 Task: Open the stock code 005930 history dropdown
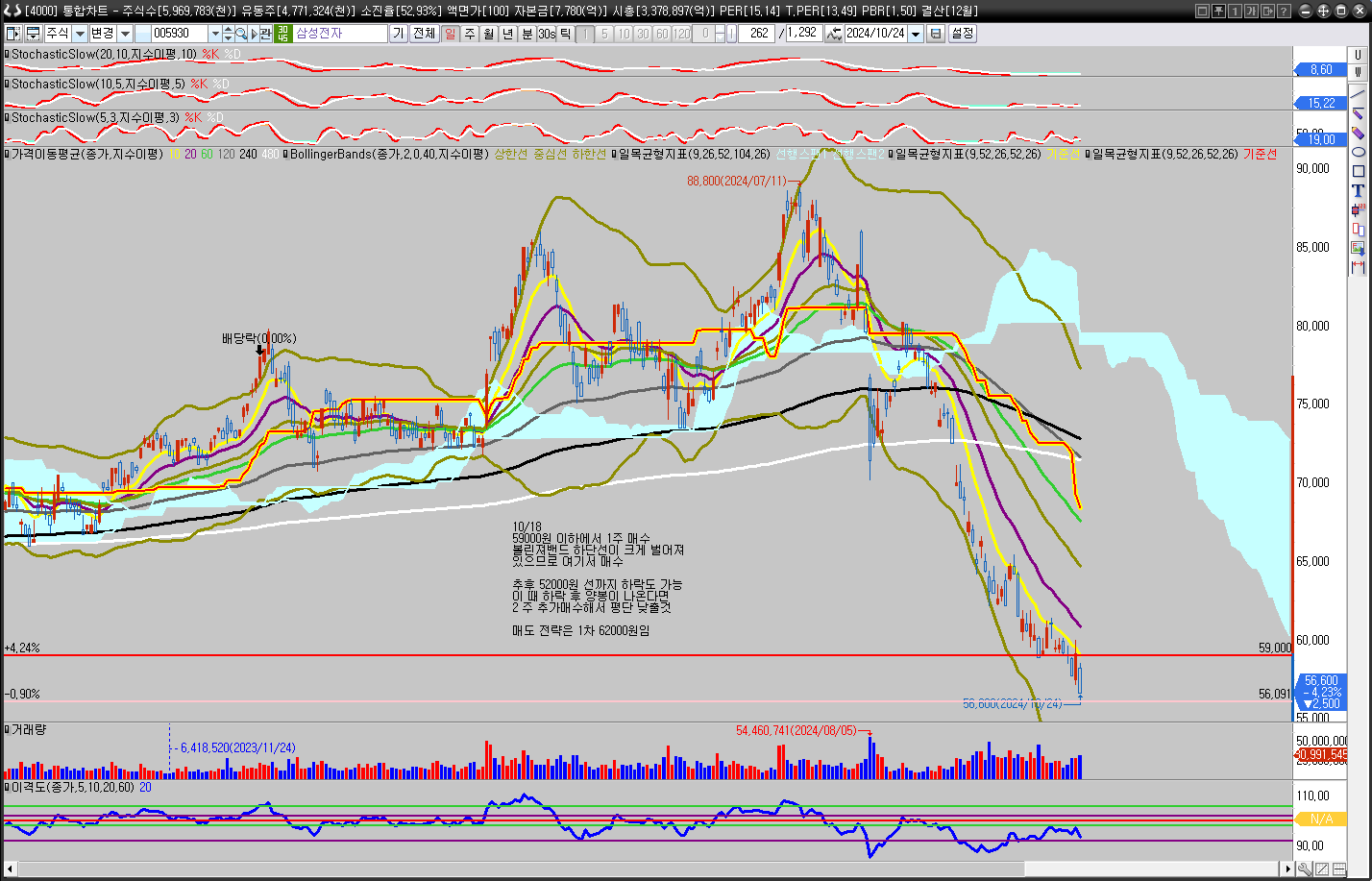point(214,34)
